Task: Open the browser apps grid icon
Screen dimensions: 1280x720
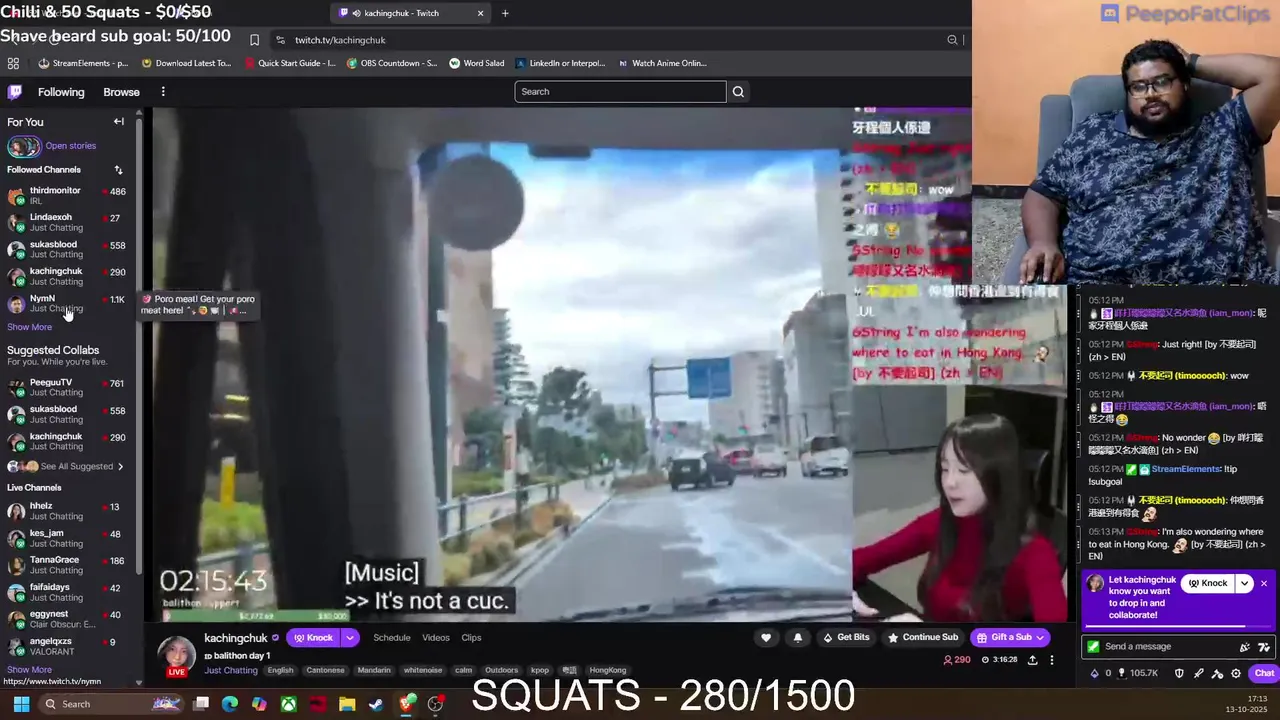Action: click(x=13, y=63)
